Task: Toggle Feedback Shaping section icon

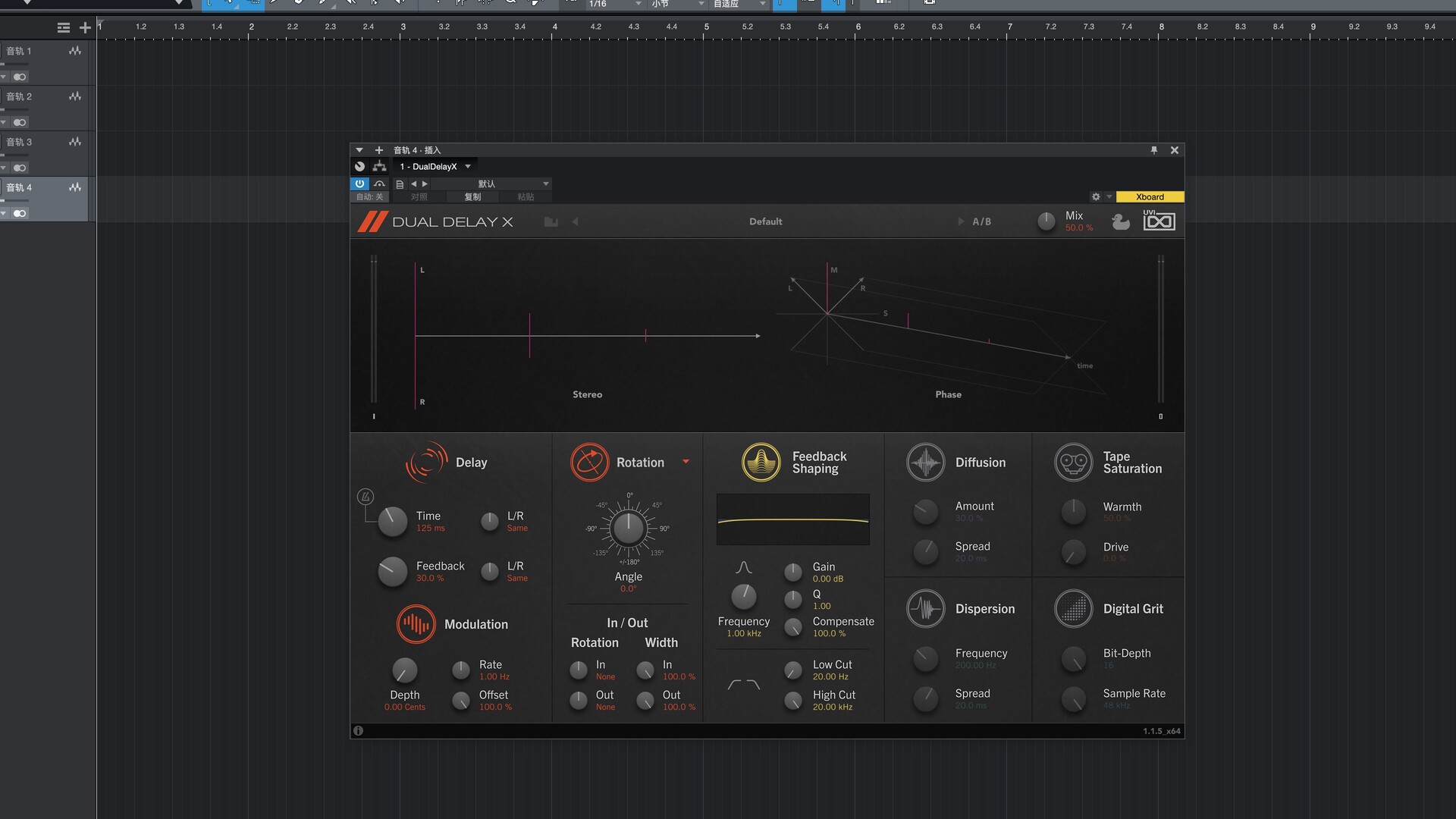Action: pos(761,463)
